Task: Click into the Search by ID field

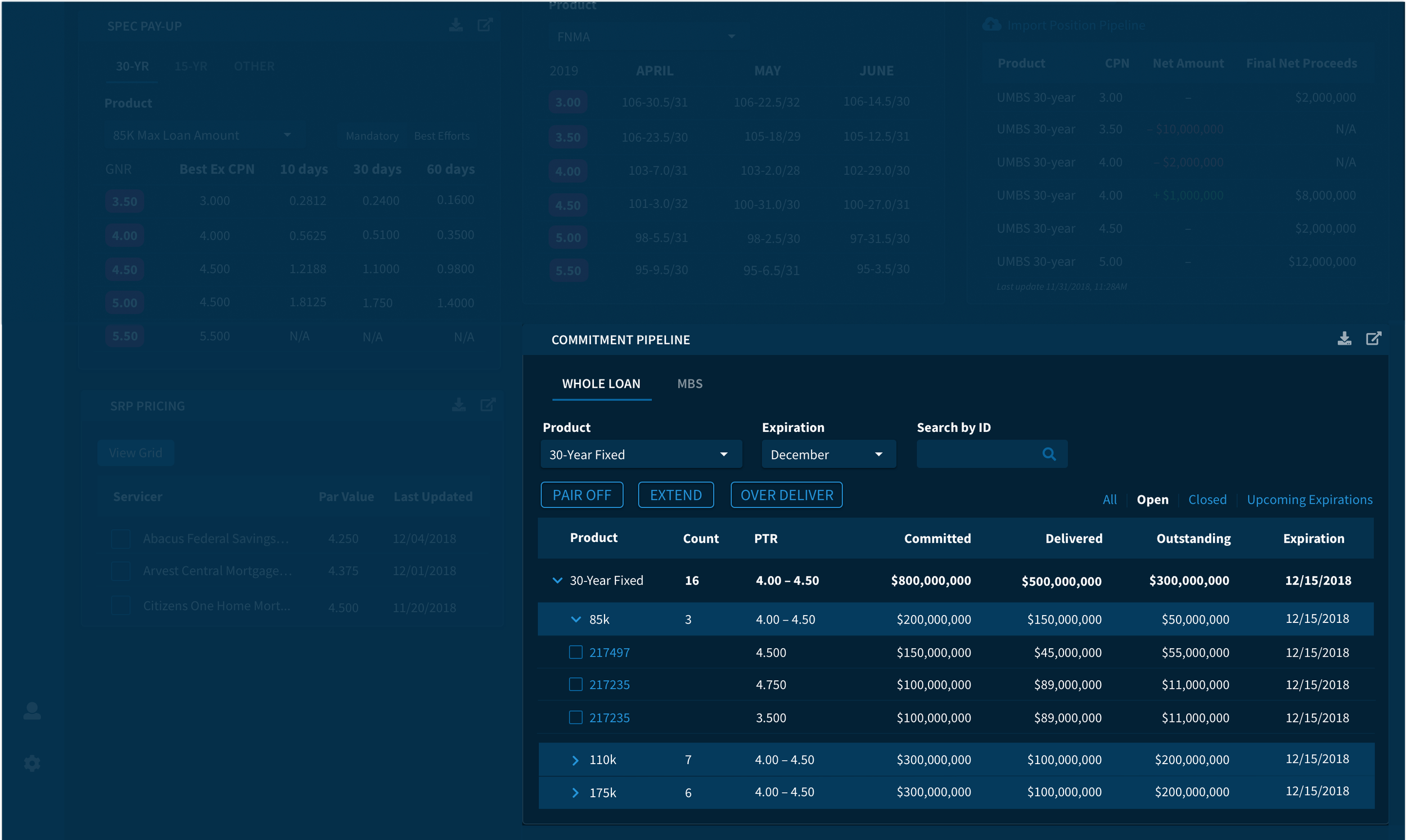Action: click(978, 454)
